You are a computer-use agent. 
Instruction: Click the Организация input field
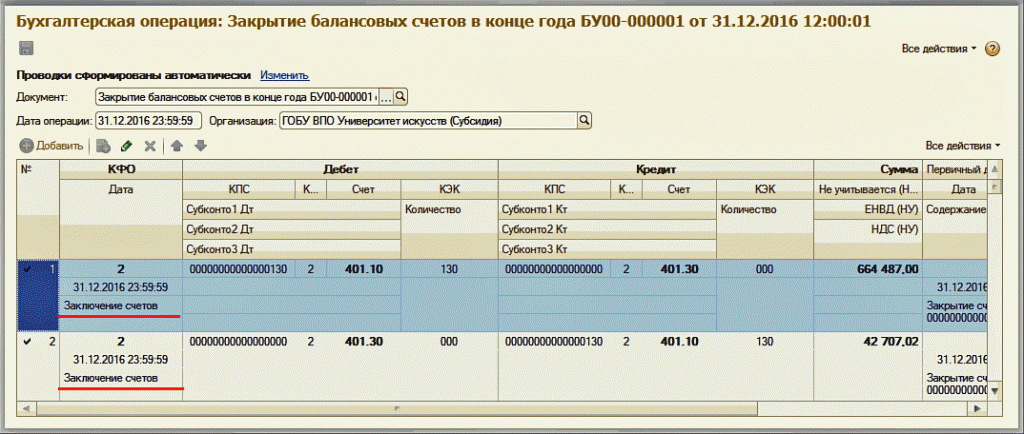(x=428, y=121)
